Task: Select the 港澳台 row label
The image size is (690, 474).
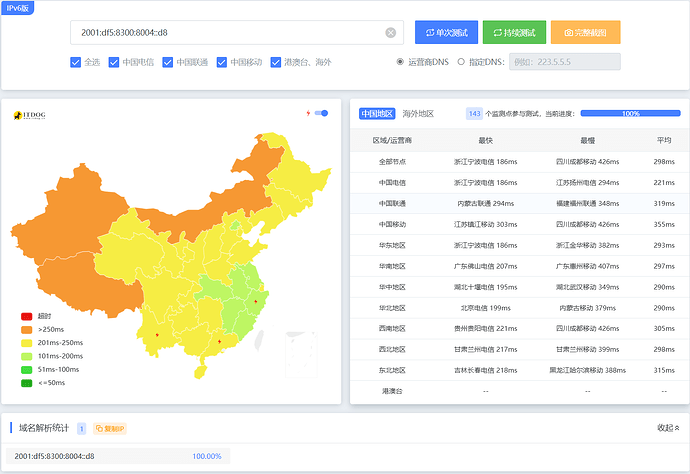Action: point(392,391)
